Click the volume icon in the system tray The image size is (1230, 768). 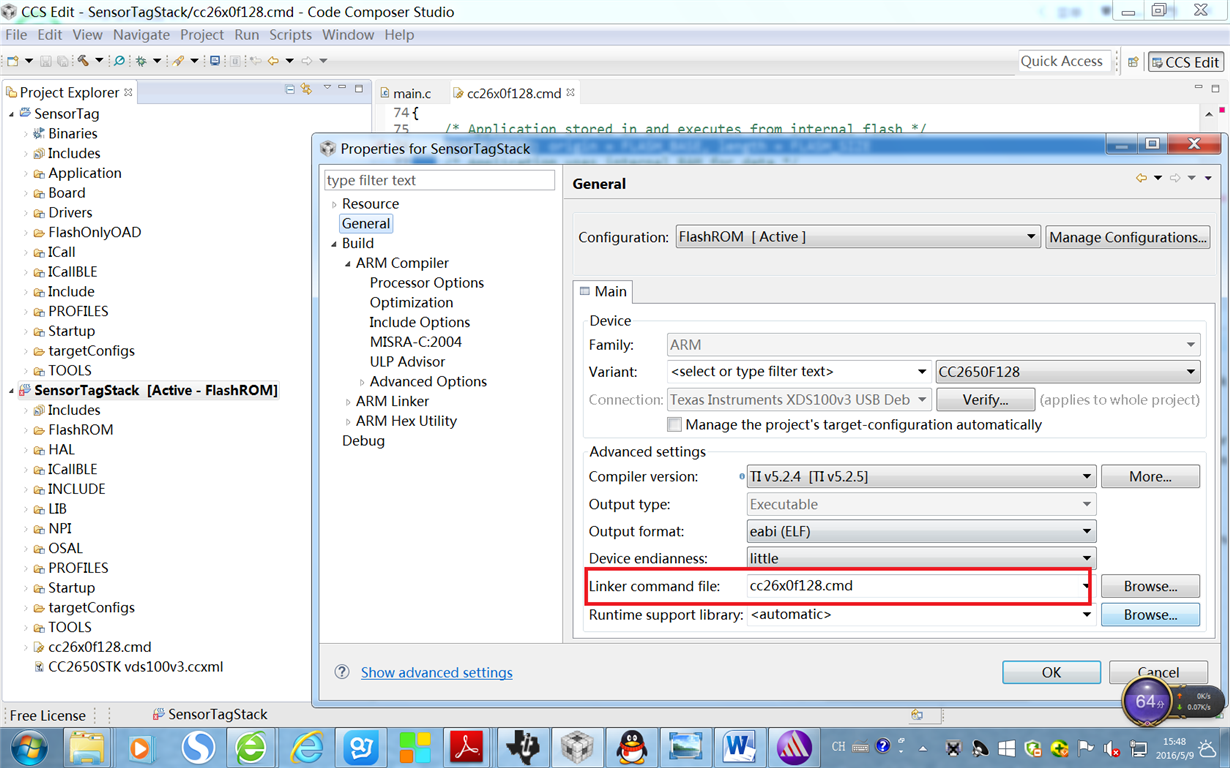pyautogui.click(x=1111, y=748)
